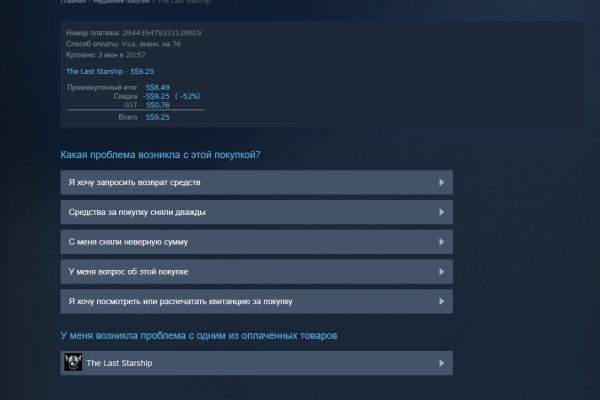Click arrow on double charge row
Image resolution: width=600 pixels, height=400 pixels.
(442, 212)
